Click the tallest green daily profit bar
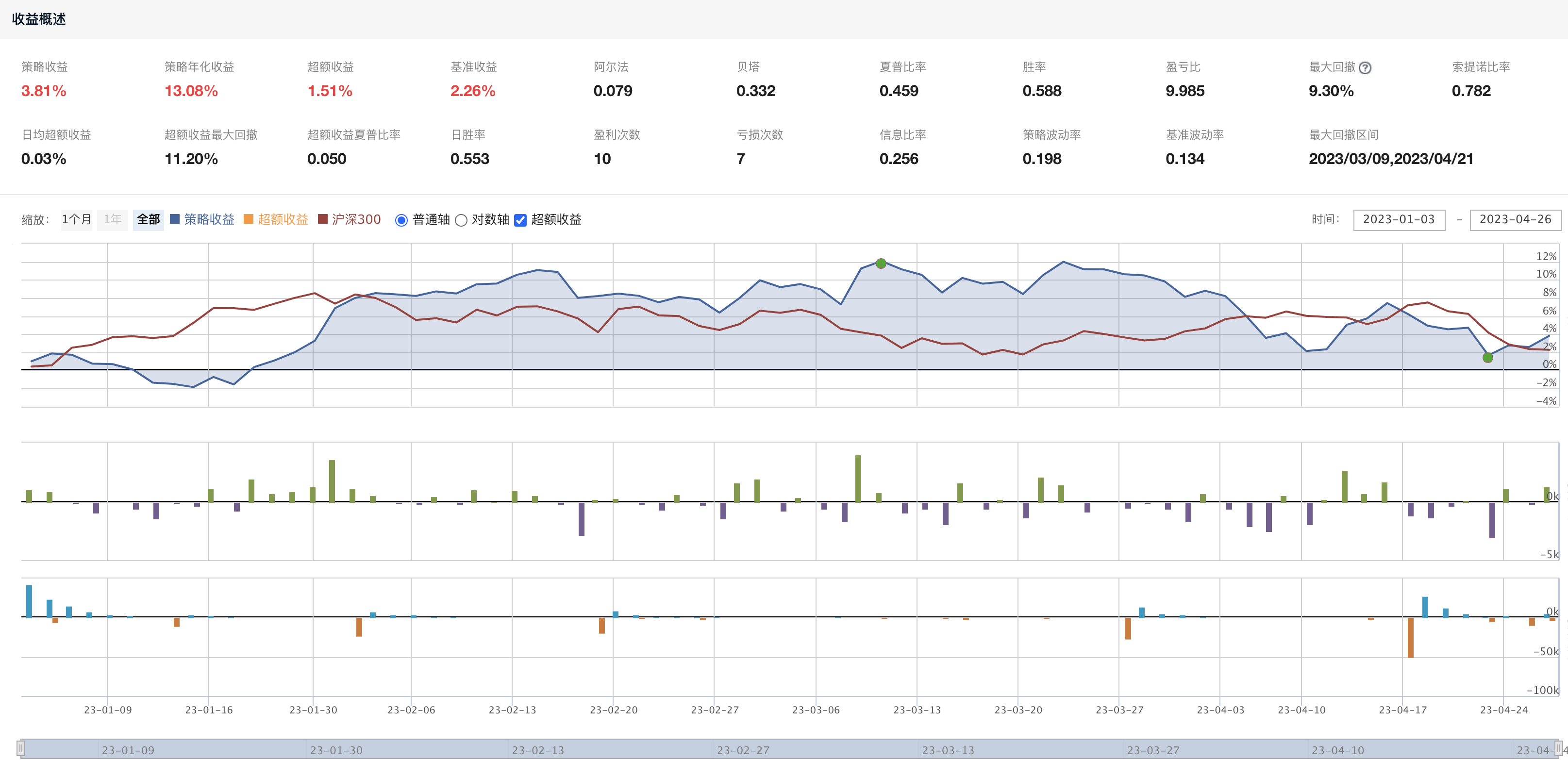The width and height of the screenshot is (1568, 760). pyautogui.click(x=858, y=478)
